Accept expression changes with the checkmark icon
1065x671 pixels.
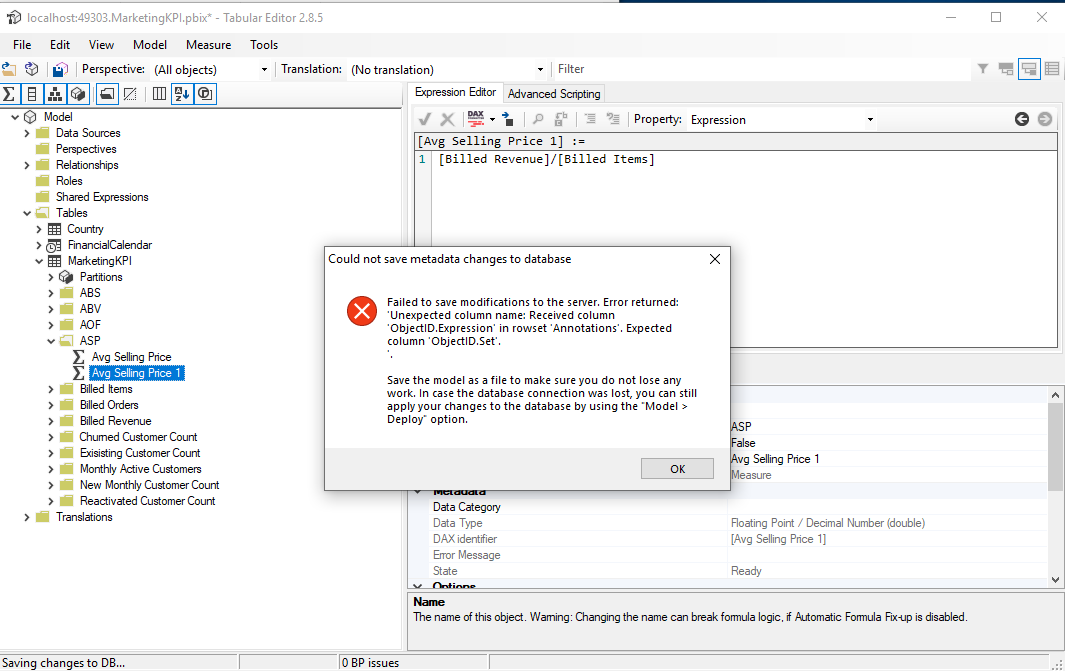point(424,118)
